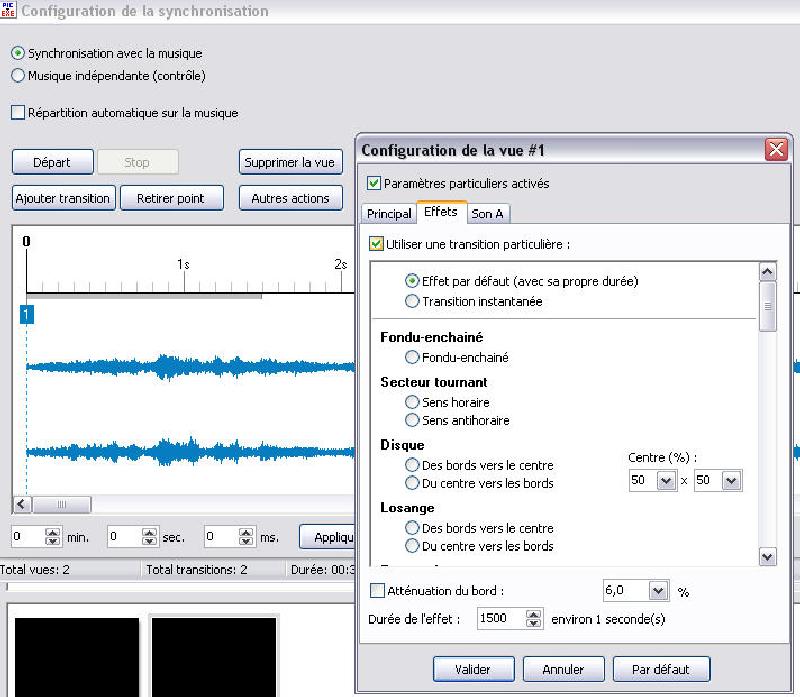
Task: Increase the min. stepper value
Action: (53, 532)
